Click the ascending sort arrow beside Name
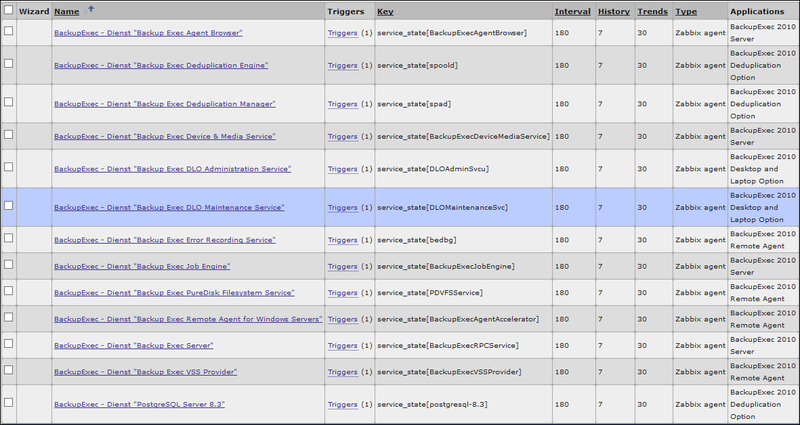Viewport: 800px width, 425px height. pos(92,9)
